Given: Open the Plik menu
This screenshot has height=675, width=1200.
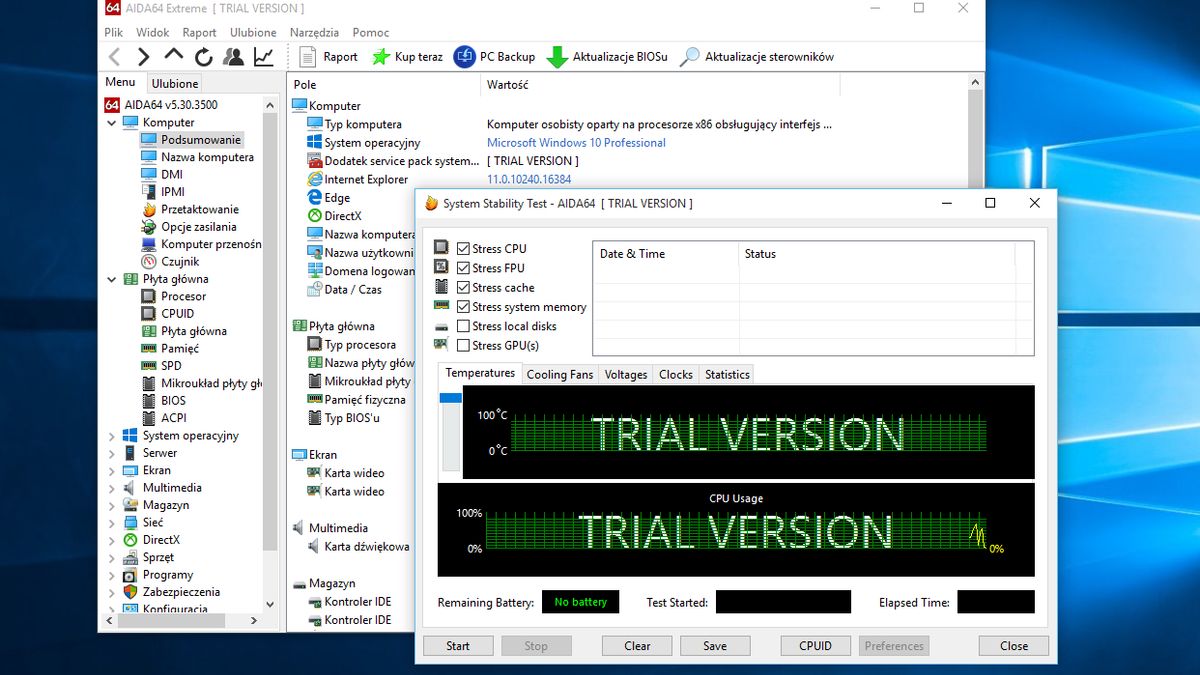Looking at the screenshot, I should pyautogui.click(x=114, y=32).
